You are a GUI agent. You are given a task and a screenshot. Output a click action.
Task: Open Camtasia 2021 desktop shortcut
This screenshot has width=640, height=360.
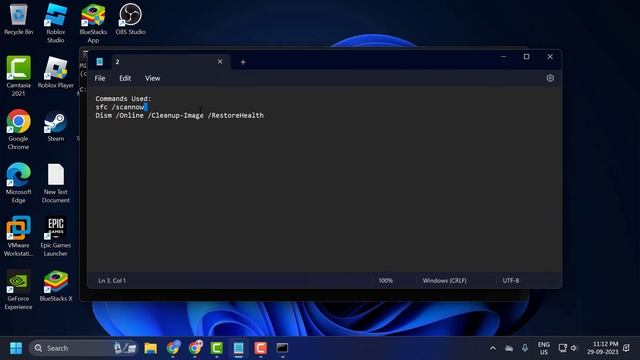pyautogui.click(x=18, y=76)
